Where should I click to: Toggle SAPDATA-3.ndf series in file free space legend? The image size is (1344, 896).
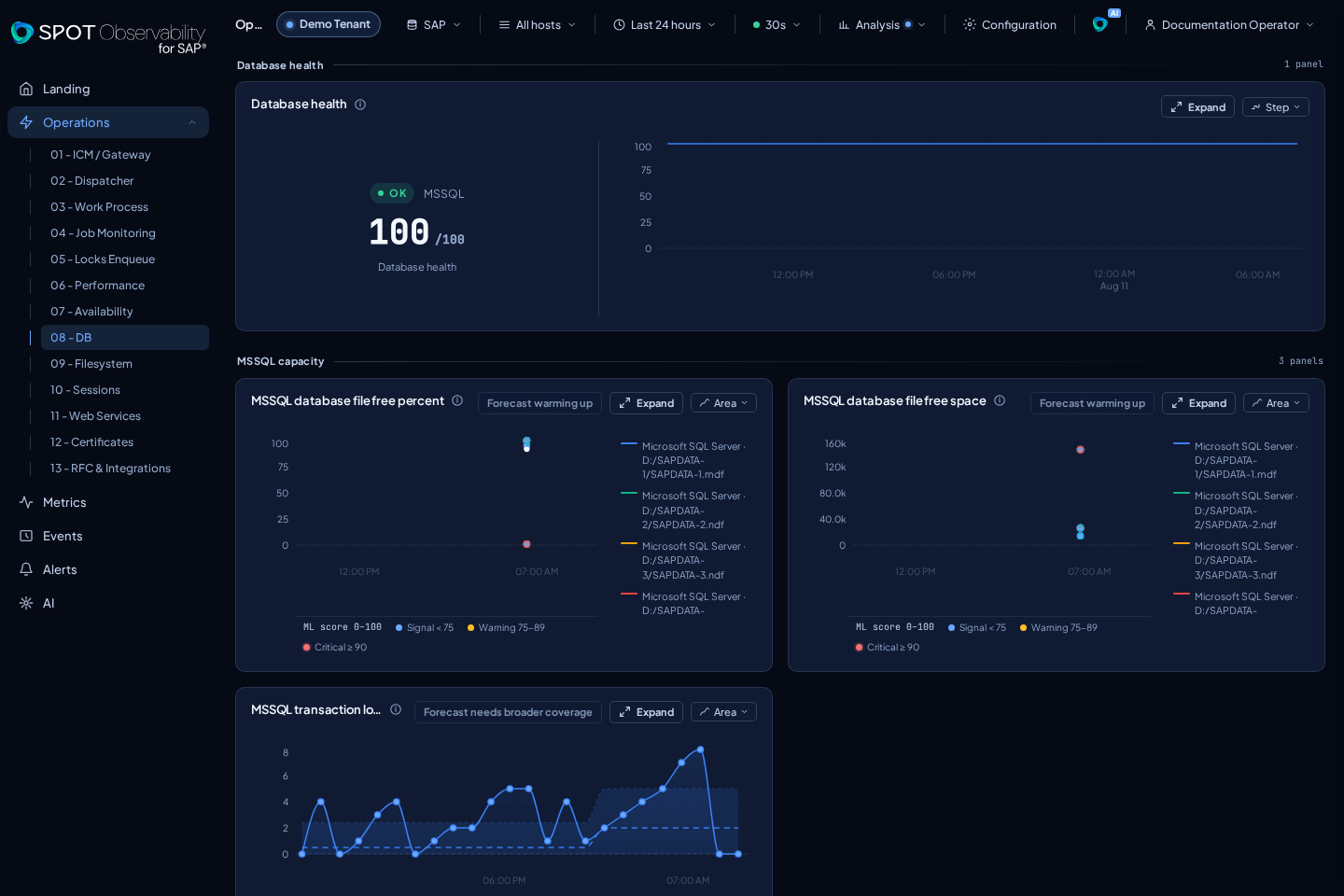[x=1237, y=561]
